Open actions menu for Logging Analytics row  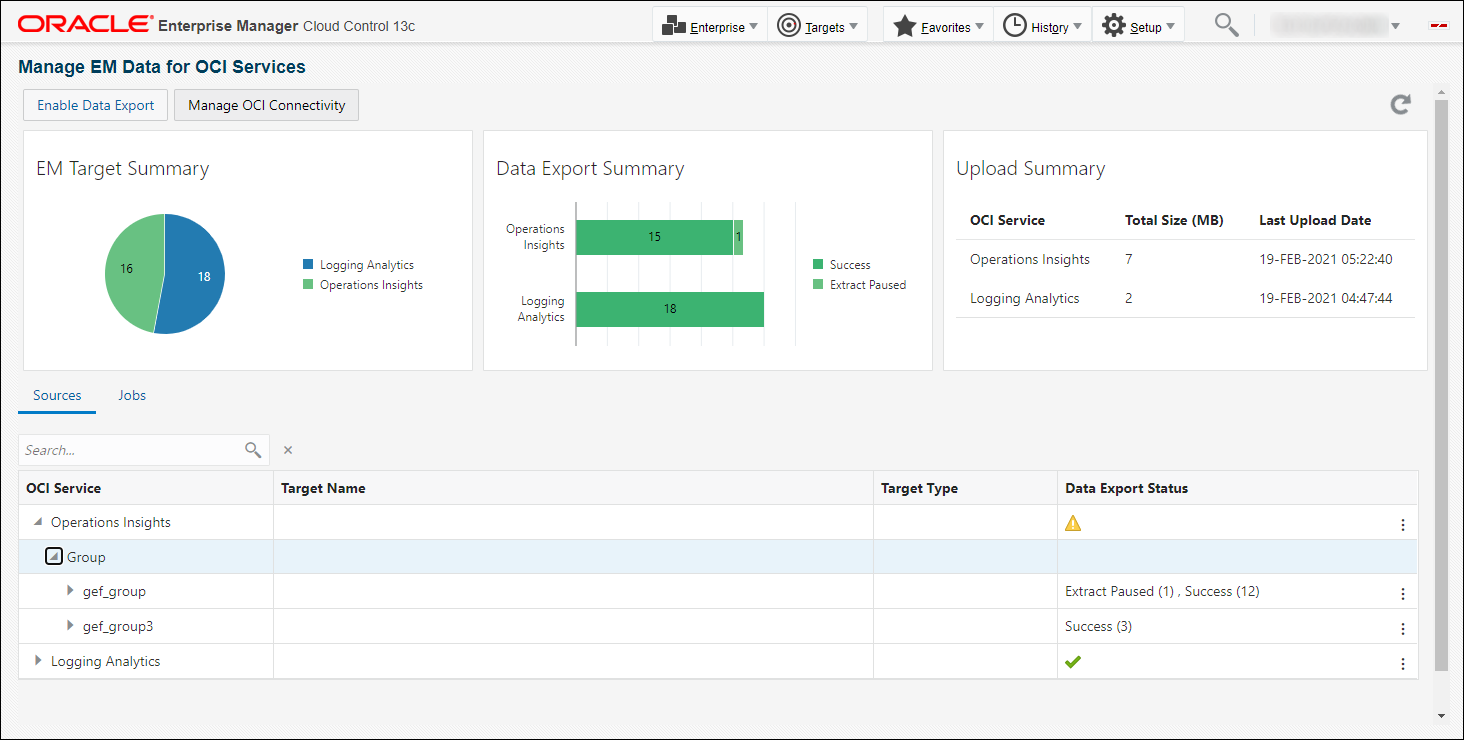1402,664
